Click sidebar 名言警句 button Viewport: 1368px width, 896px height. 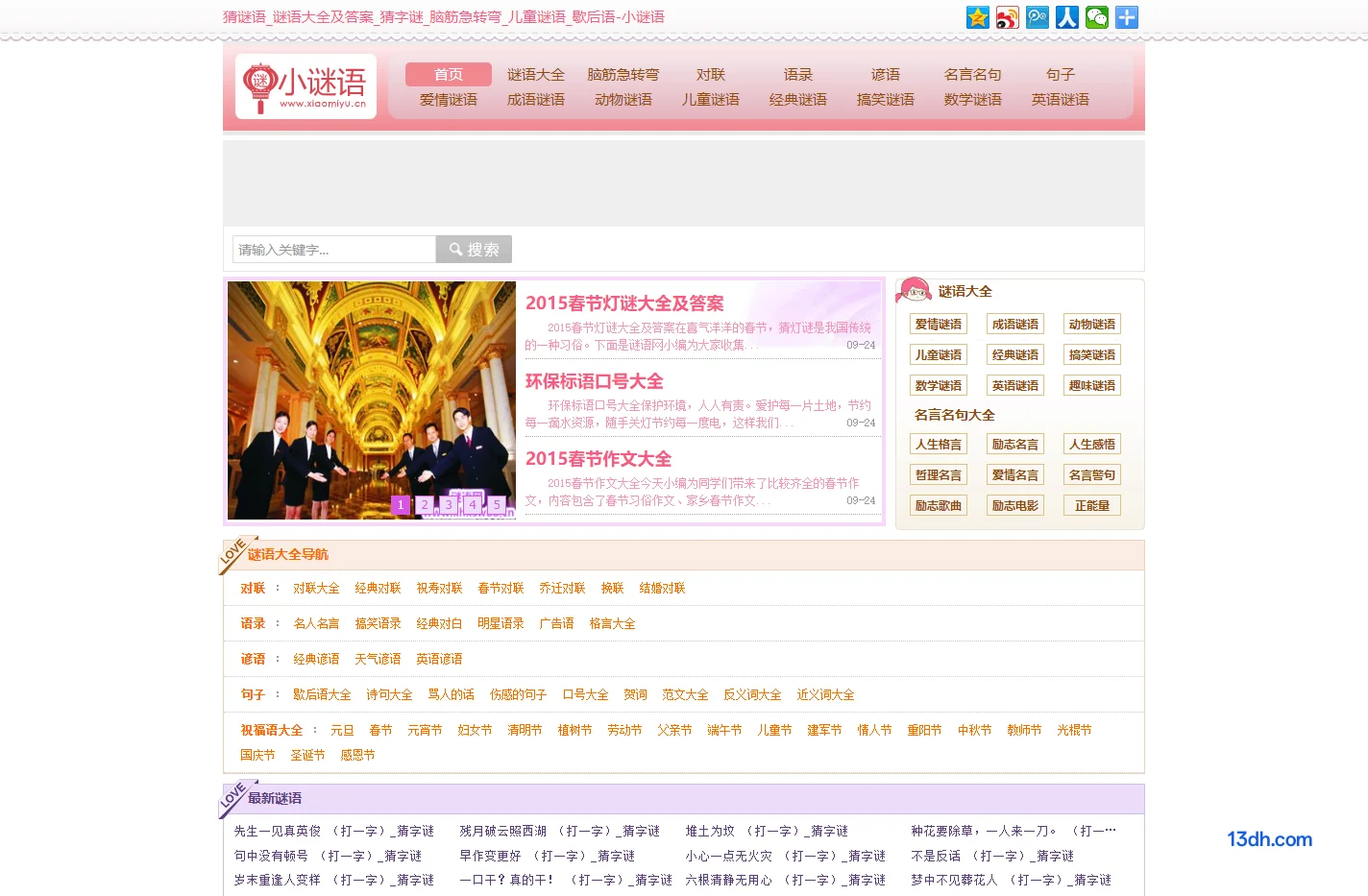tap(1092, 475)
